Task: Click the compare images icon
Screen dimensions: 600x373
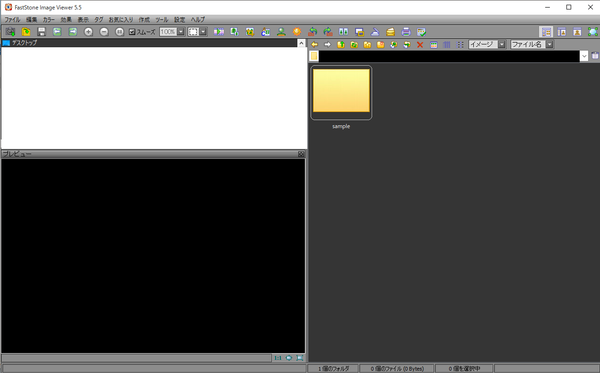Action: point(344,32)
